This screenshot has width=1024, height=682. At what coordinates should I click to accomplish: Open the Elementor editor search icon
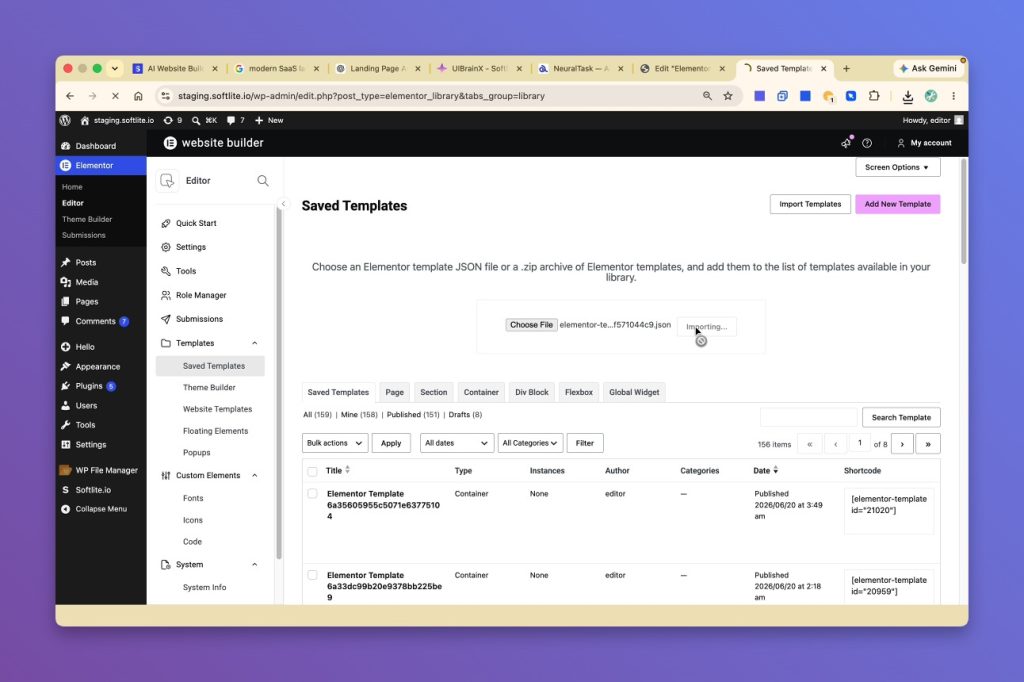[x=263, y=180]
